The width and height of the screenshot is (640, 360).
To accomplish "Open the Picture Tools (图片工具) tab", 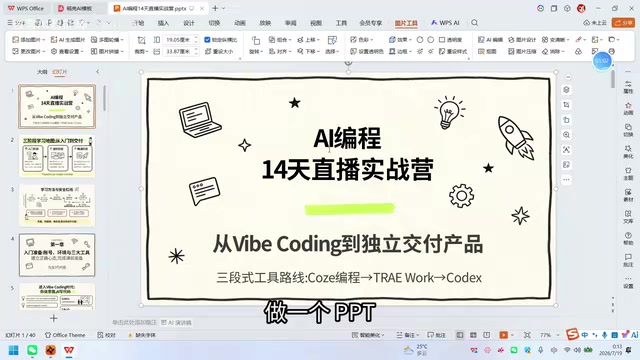I will coord(406,23).
